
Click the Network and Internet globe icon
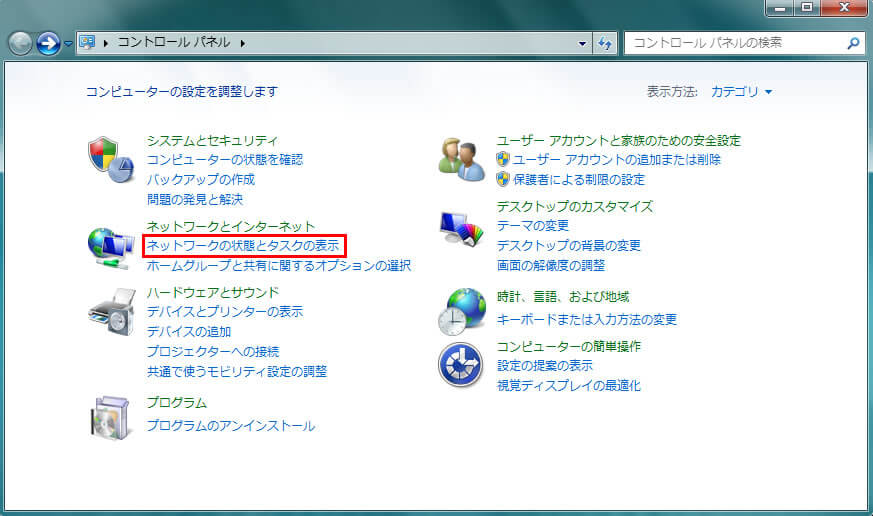click(111, 248)
